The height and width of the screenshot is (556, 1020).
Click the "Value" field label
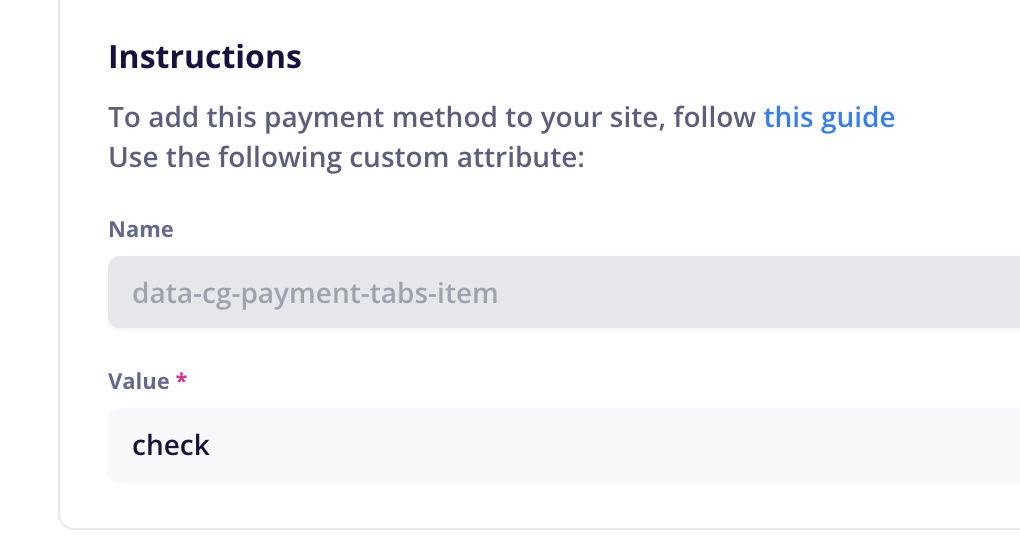coord(139,381)
